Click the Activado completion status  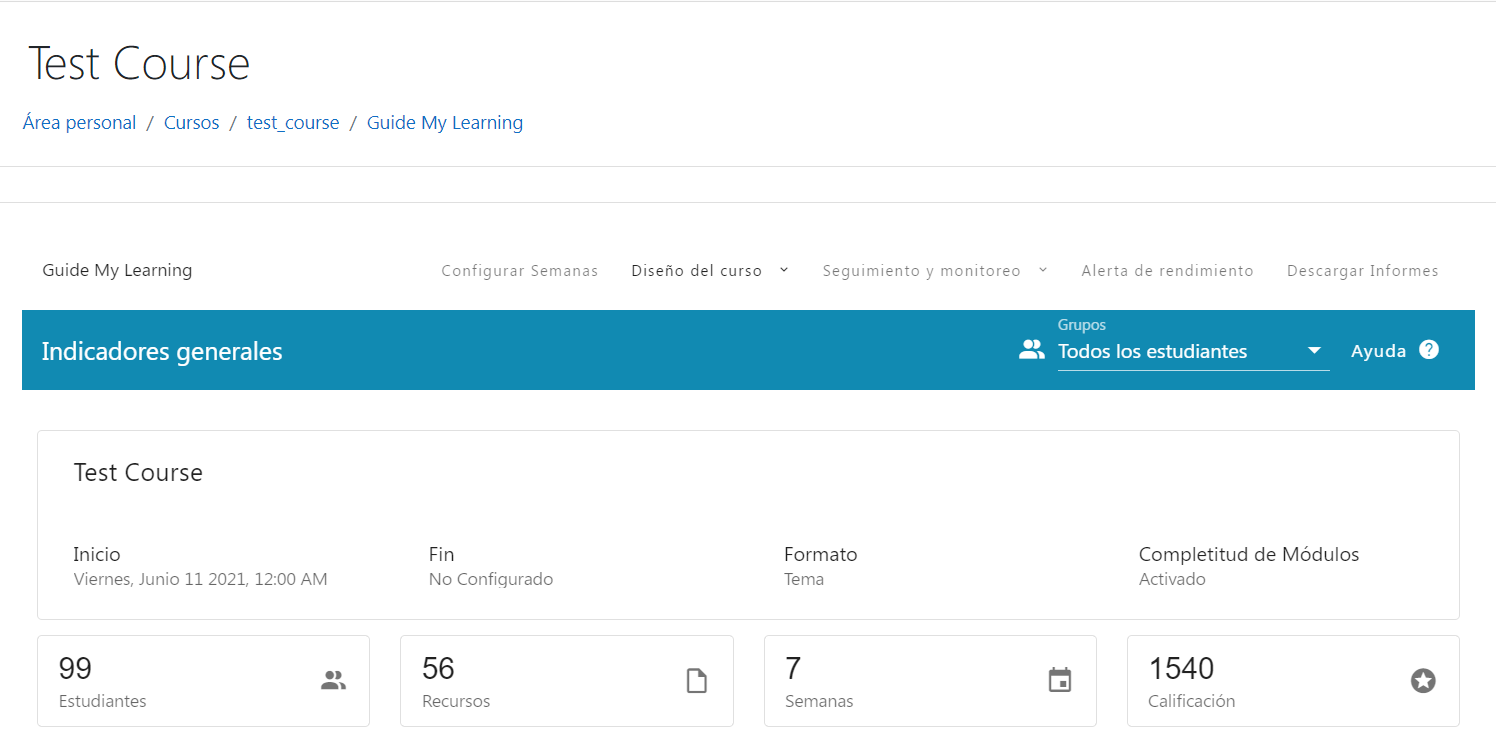[x=1172, y=579]
